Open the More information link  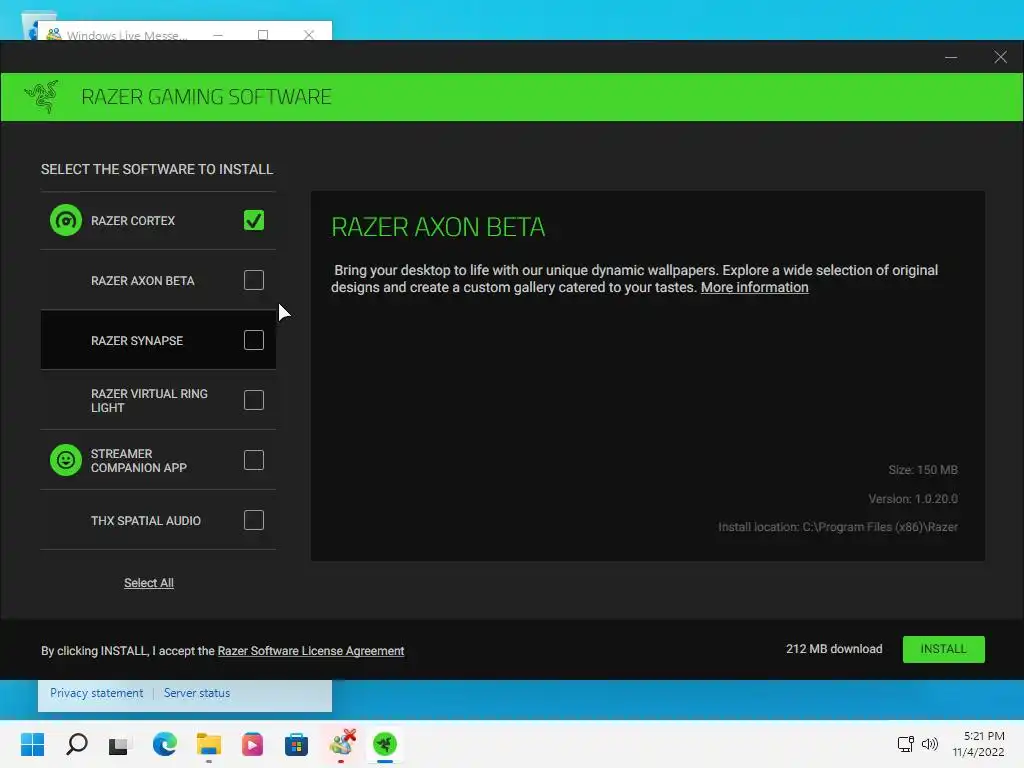click(754, 287)
